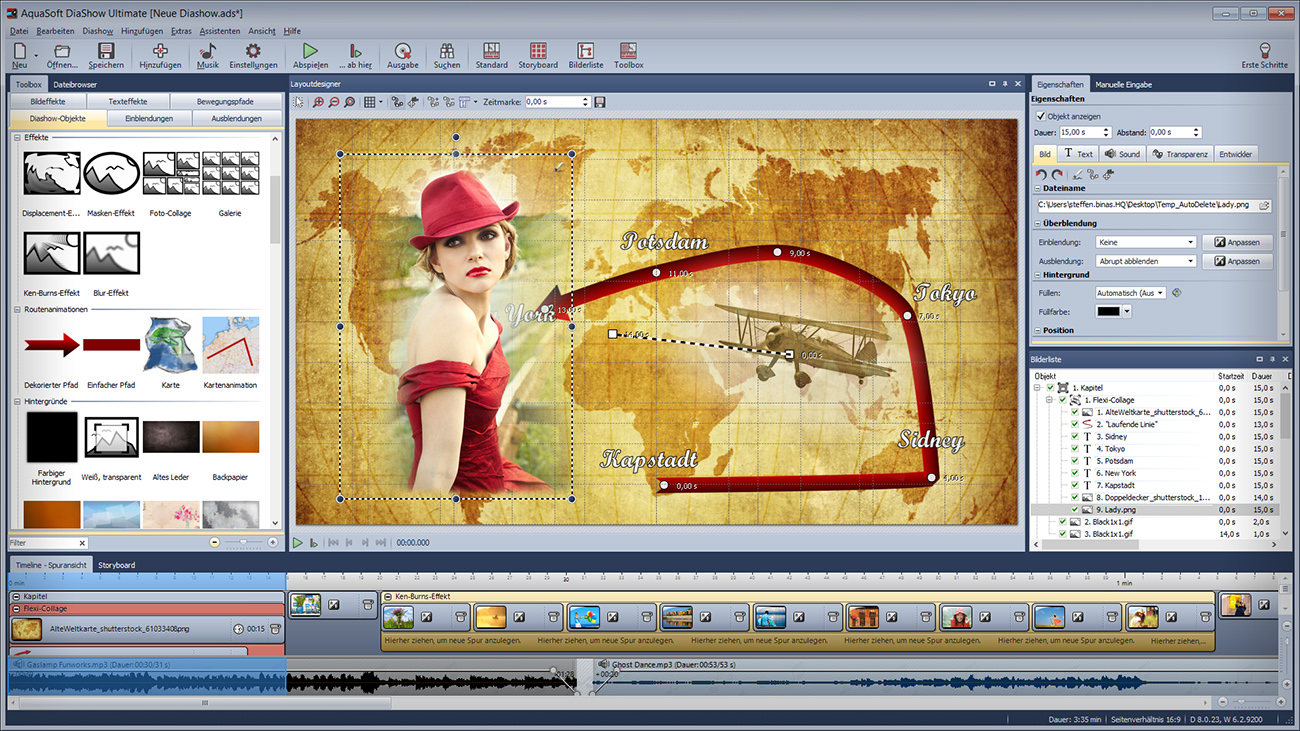
Task: Click the Abspielen play toolbar icon
Action: tap(310, 52)
